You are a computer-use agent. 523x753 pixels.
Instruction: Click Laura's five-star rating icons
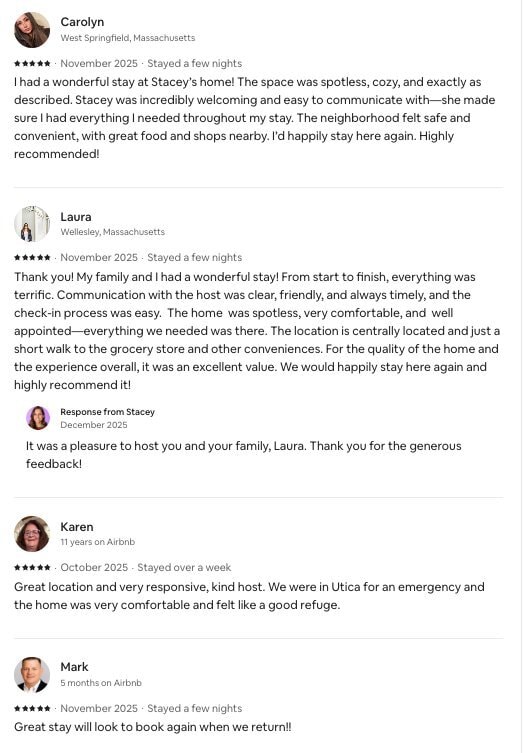pyautogui.click(x=32, y=257)
